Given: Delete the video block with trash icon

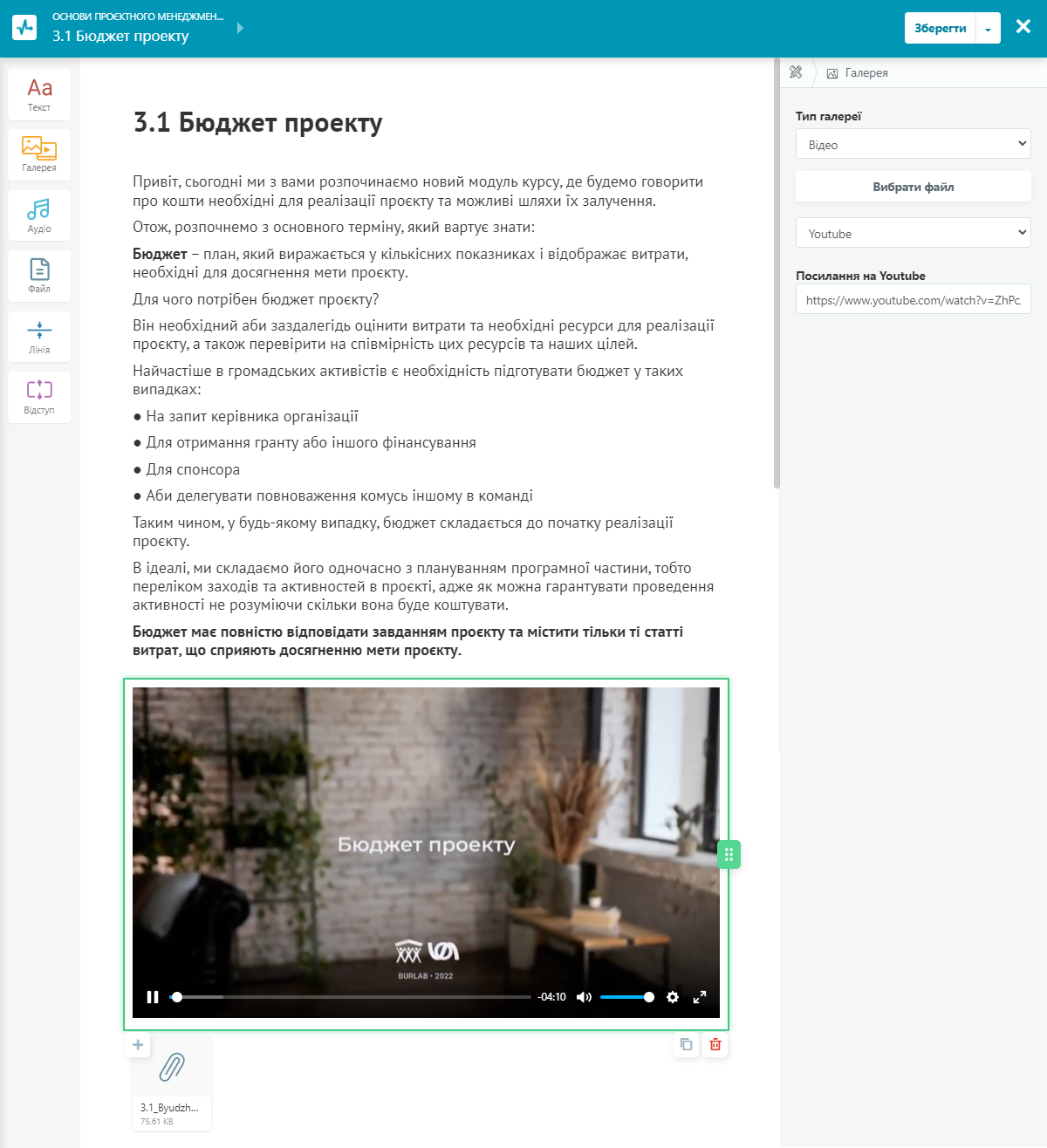Looking at the screenshot, I should pos(715,1044).
